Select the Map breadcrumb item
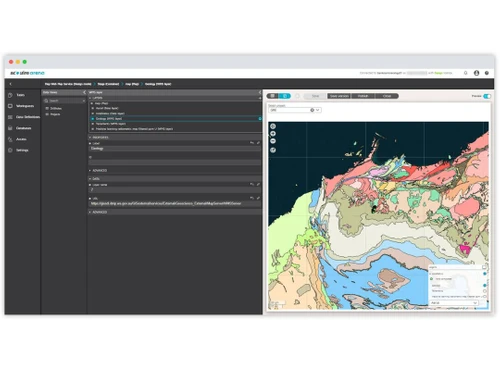The width and height of the screenshot is (500, 375). tap(132, 84)
